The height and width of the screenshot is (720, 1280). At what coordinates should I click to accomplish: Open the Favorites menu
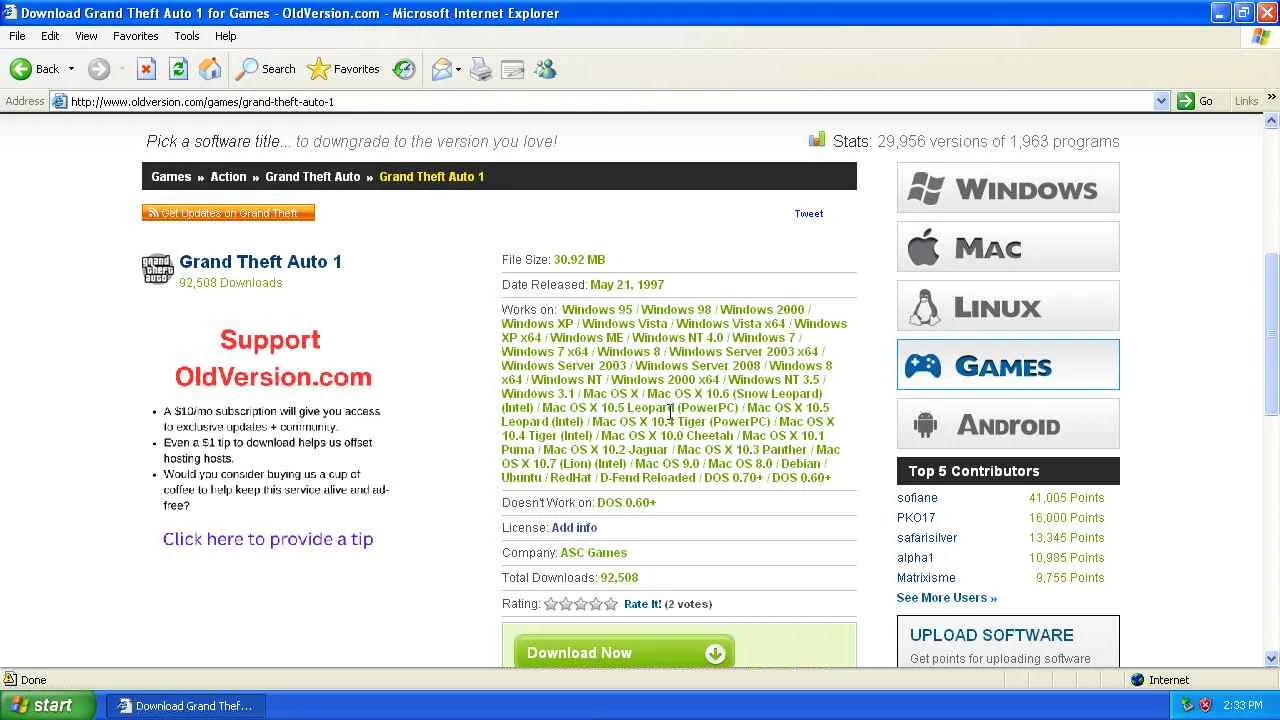136,36
